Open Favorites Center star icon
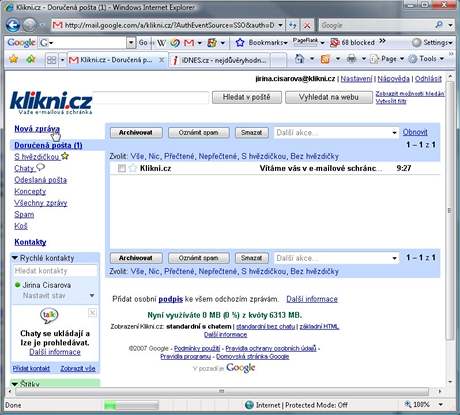Image resolution: width=460 pixels, height=415 pixels. [x=13, y=59]
